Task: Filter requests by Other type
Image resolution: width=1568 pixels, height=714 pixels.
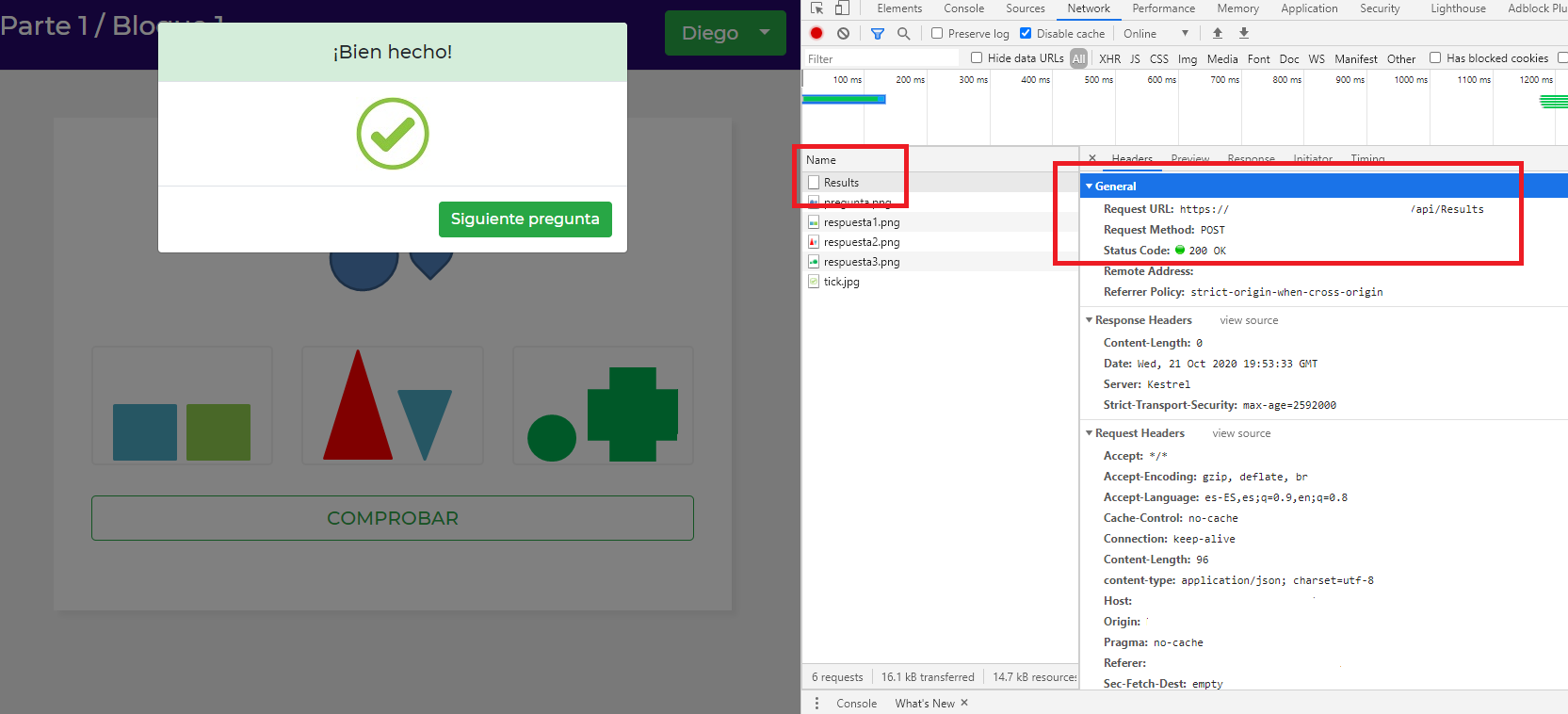Action: (1401, 58)
